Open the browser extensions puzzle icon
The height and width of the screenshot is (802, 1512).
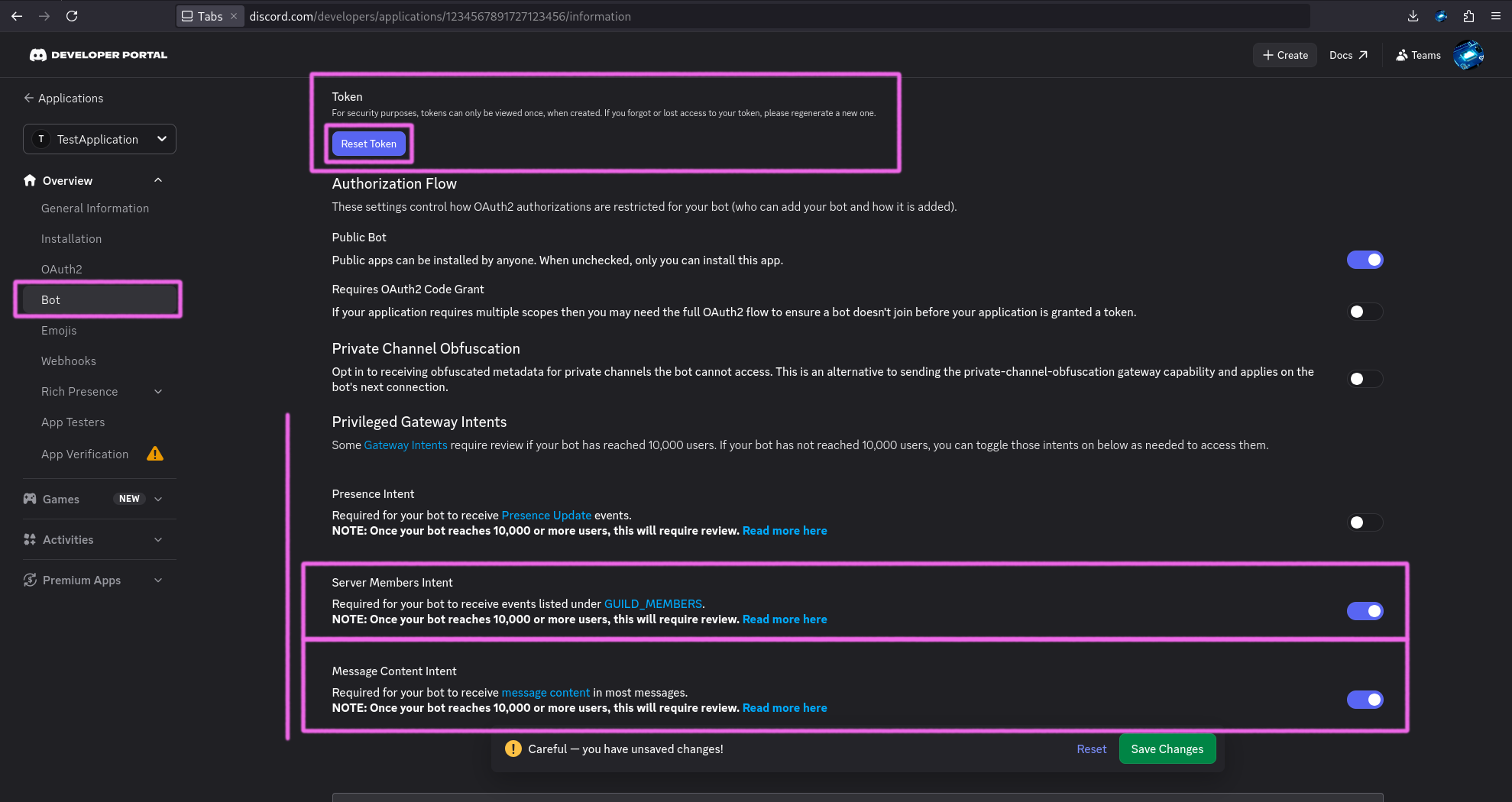(1468, 16)
